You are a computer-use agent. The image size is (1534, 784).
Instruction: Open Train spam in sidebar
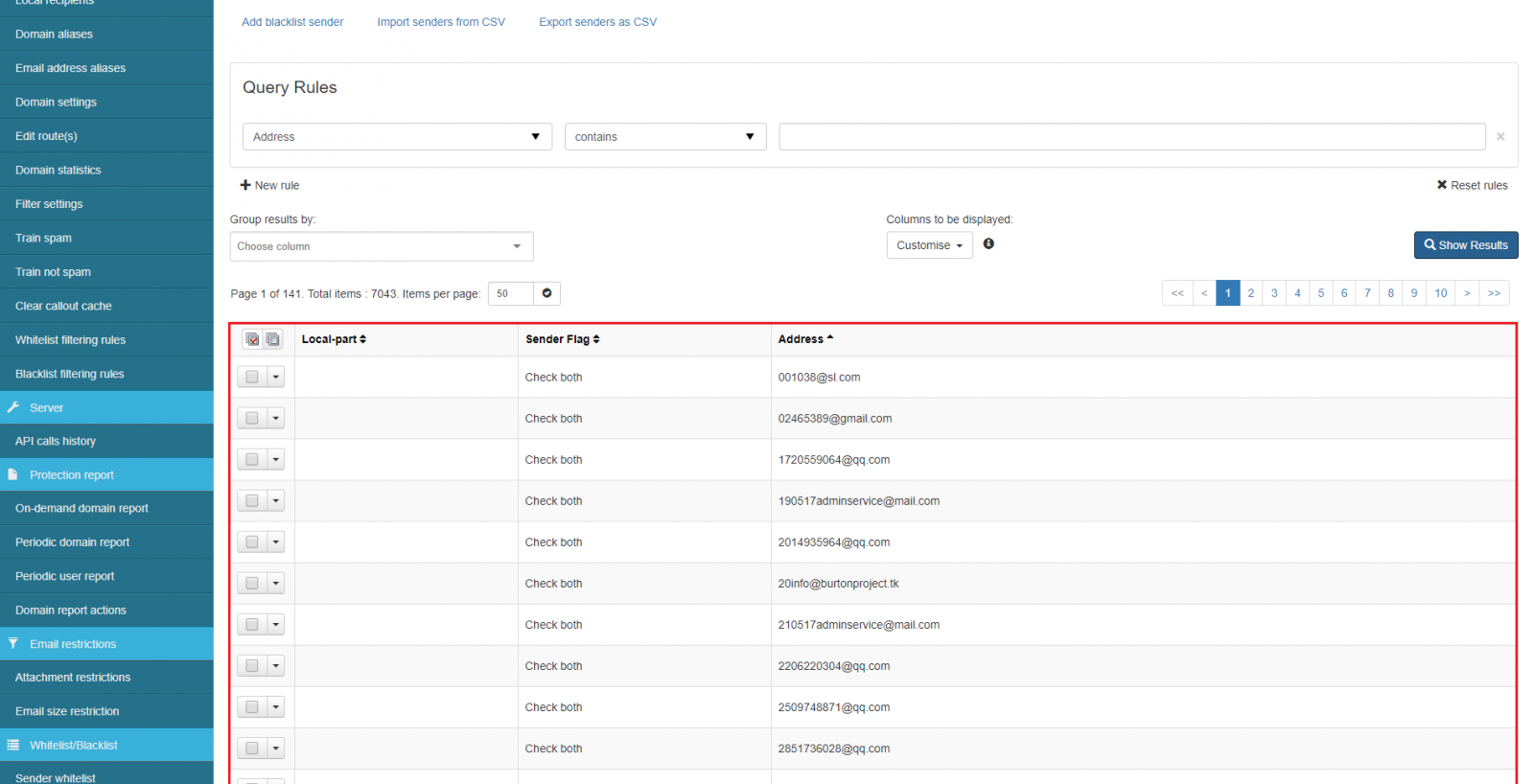click(106, 238)
